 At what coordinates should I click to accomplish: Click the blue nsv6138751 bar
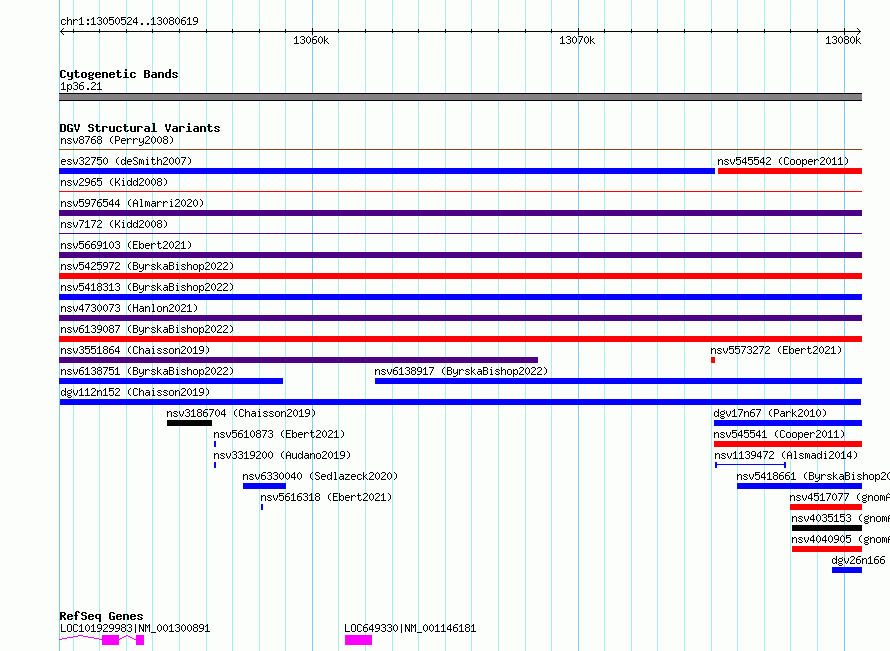171,381
